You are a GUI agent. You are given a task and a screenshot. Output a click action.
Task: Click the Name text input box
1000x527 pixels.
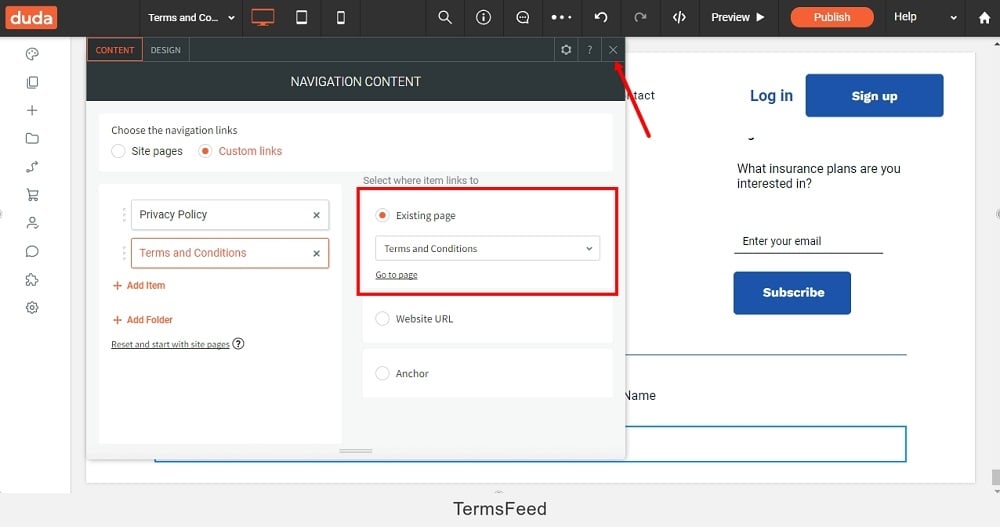[x=765, y=444]
